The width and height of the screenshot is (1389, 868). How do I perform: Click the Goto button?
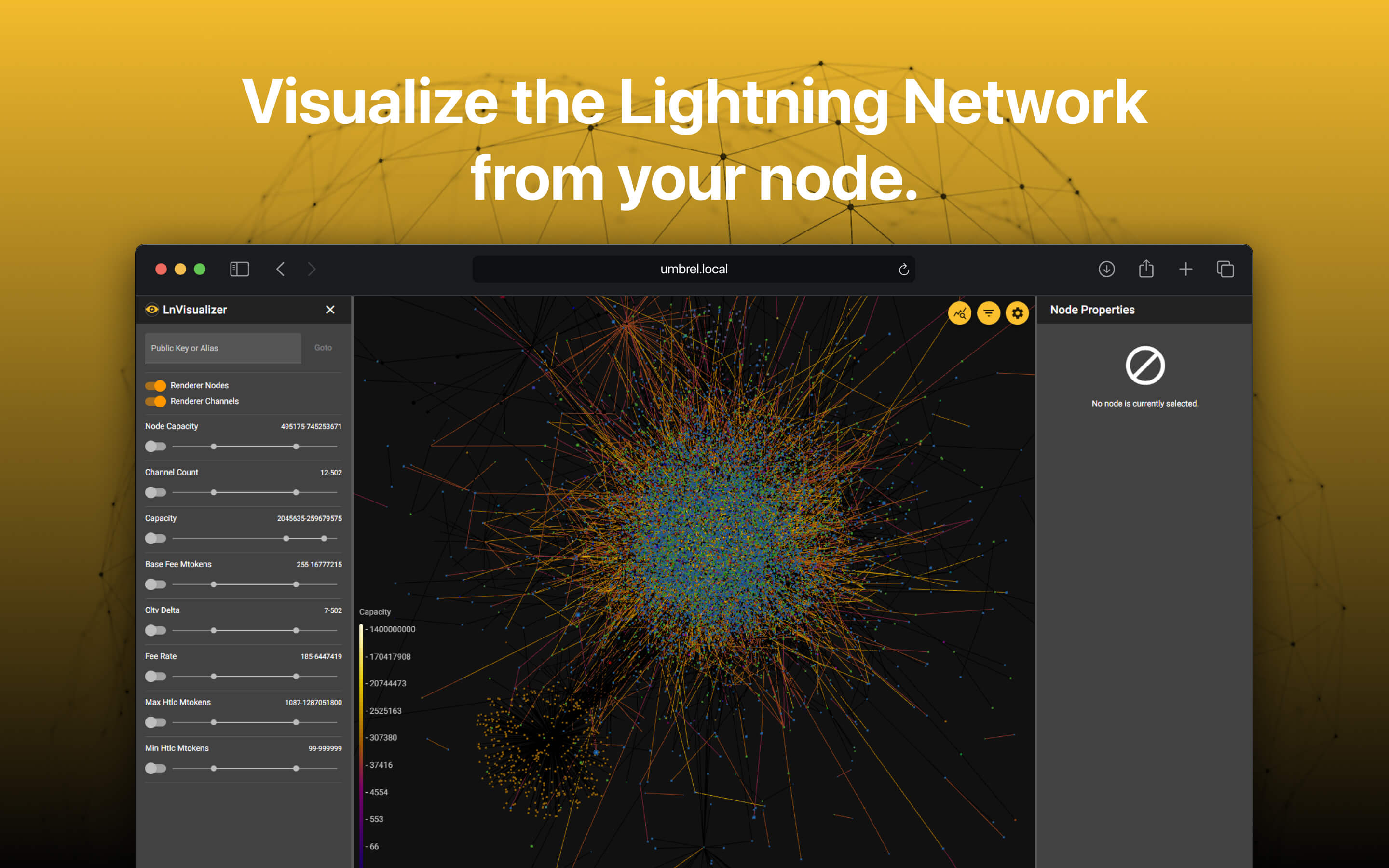pos(323,347)
